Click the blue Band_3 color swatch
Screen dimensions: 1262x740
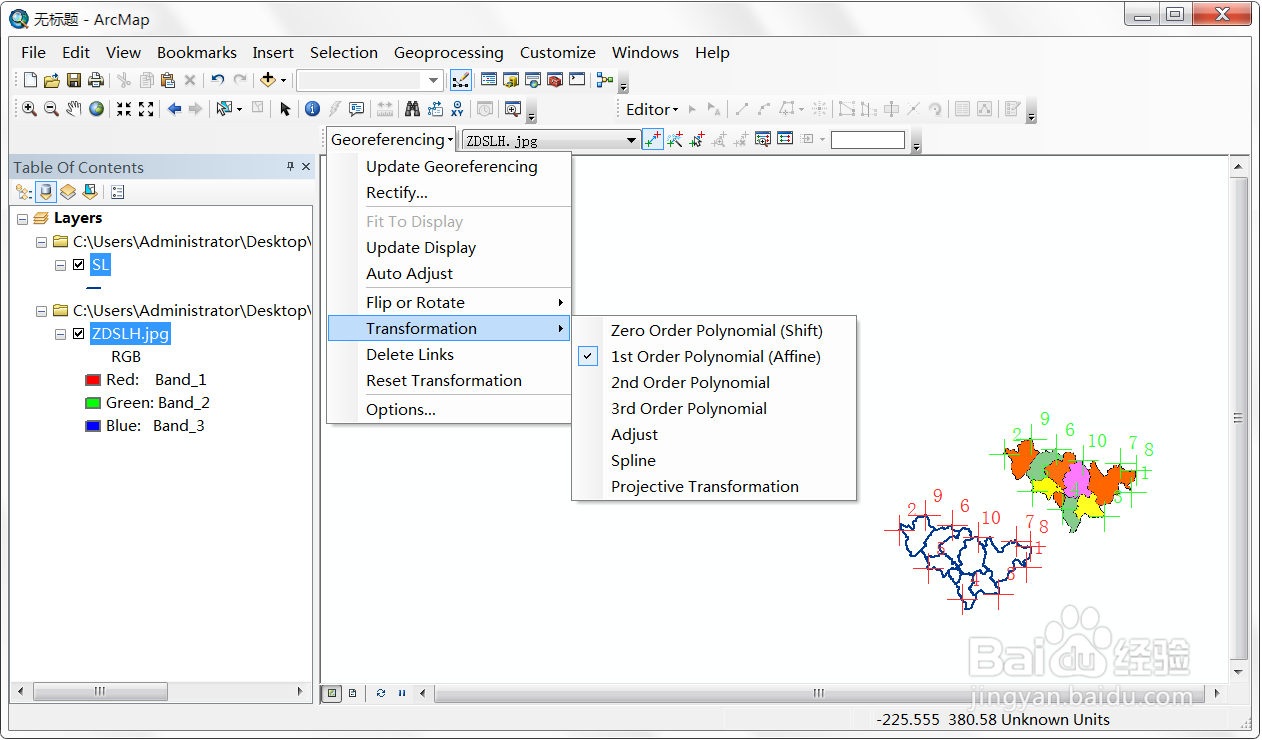tap(93, 426)
